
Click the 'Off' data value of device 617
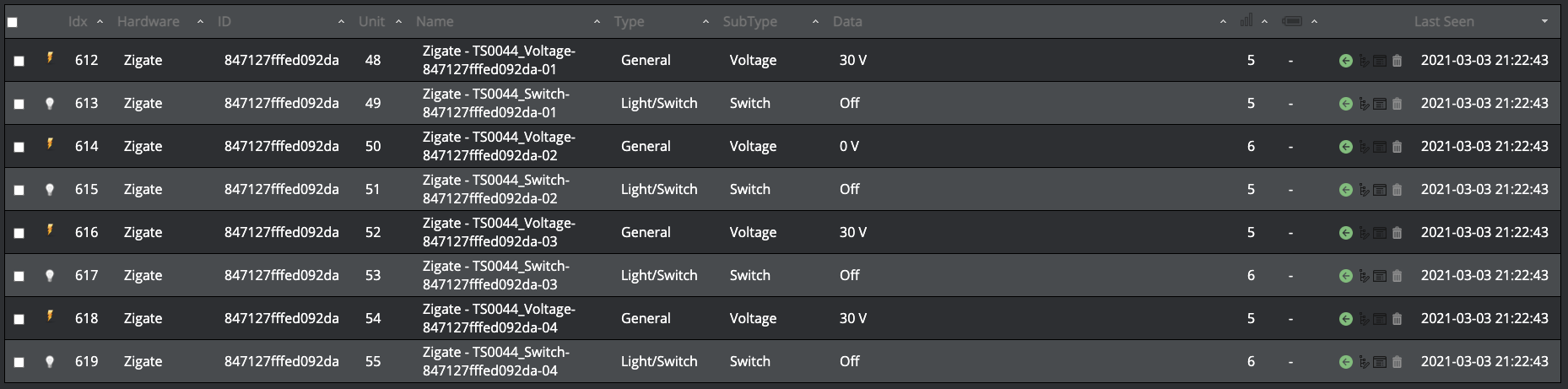(x=849, y=276)
